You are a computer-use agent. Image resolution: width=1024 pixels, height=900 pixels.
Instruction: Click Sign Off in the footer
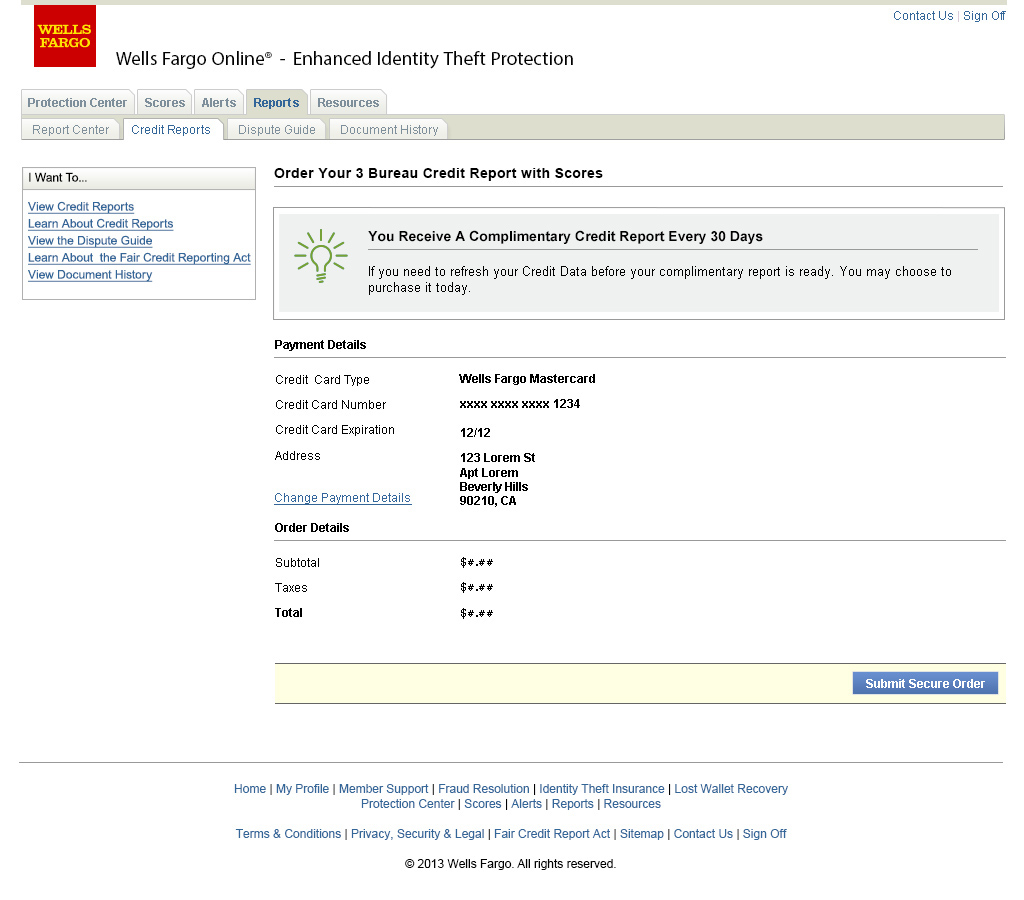point(764,833)
